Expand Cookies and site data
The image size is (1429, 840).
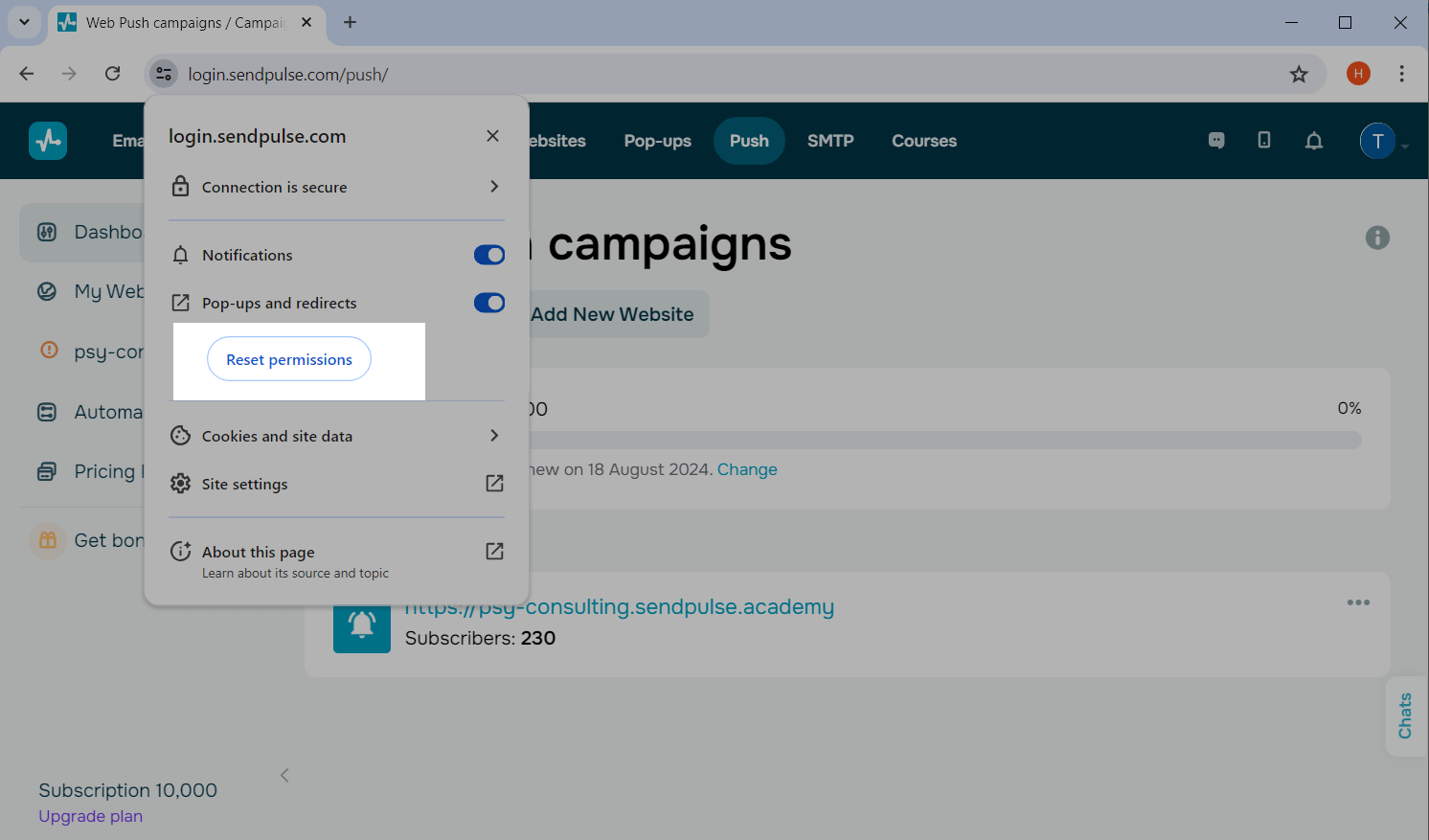[x=336, y=436]
